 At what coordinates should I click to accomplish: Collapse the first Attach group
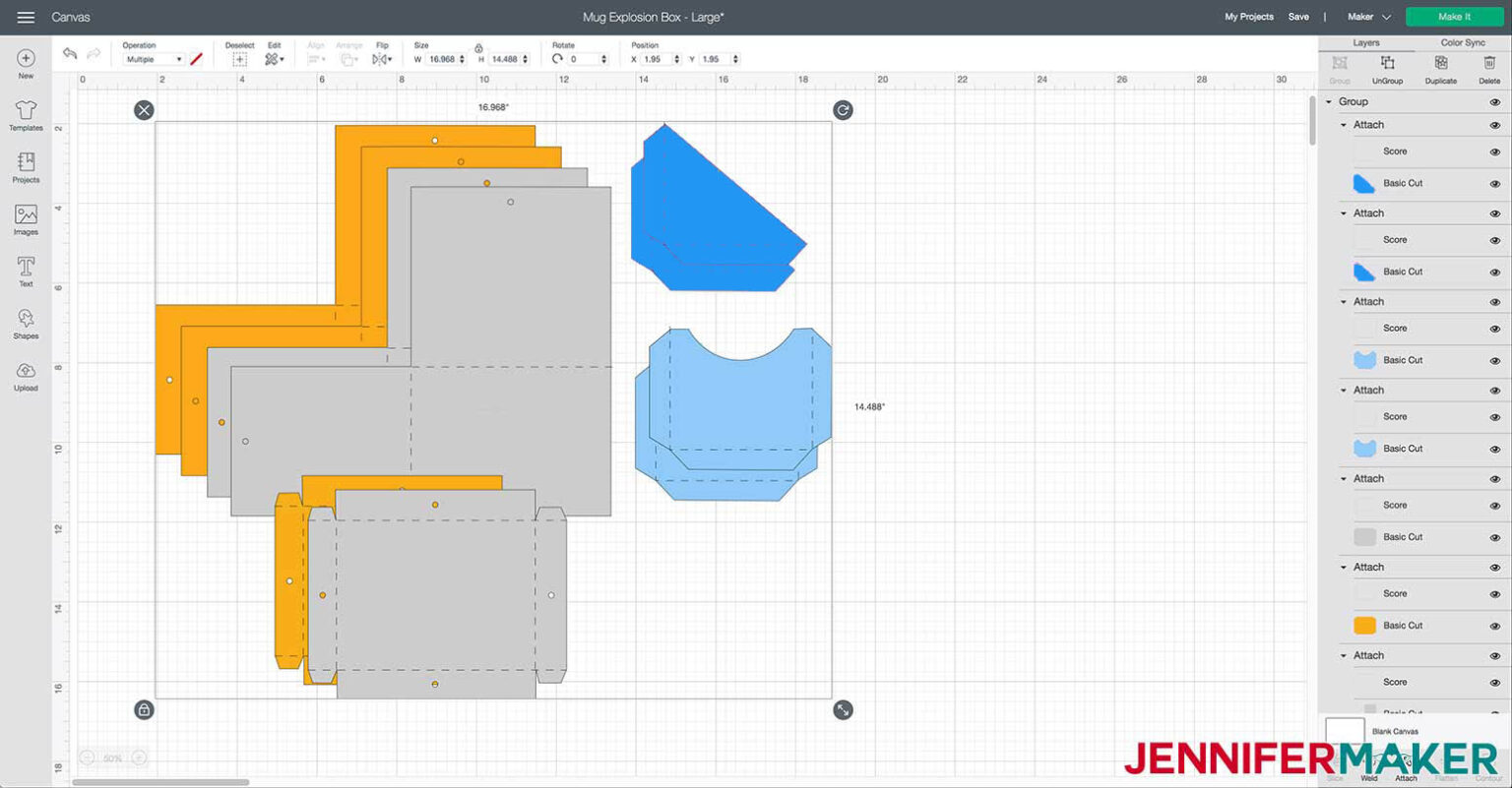click(1344, 126)
